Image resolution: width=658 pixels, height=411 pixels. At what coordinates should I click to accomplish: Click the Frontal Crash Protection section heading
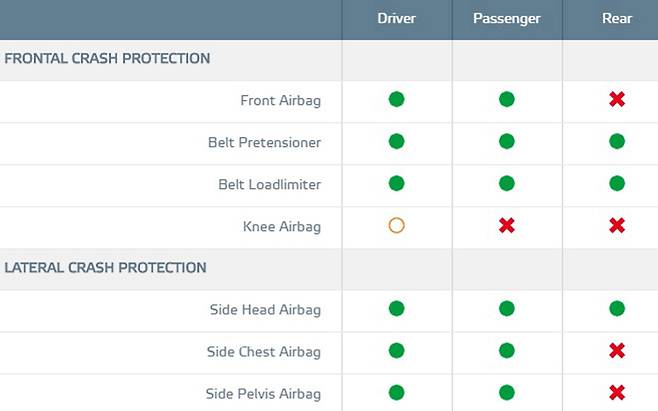pos(107,59)
